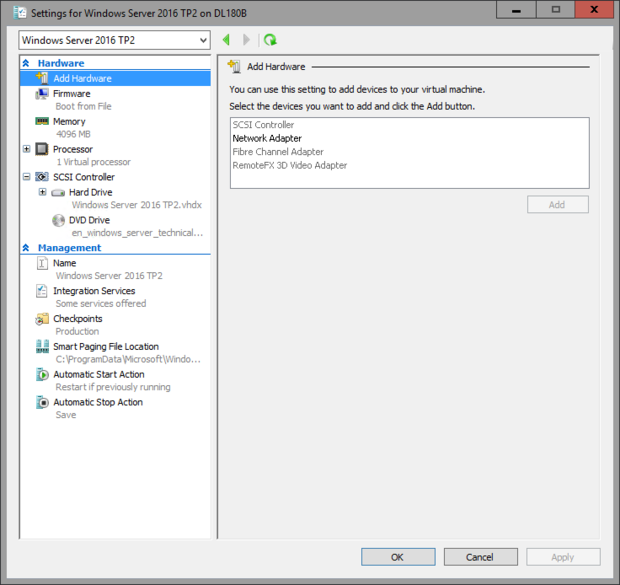Open Automatic Stop Action setting
620x585 pixels.
click(x=98, y=402)
